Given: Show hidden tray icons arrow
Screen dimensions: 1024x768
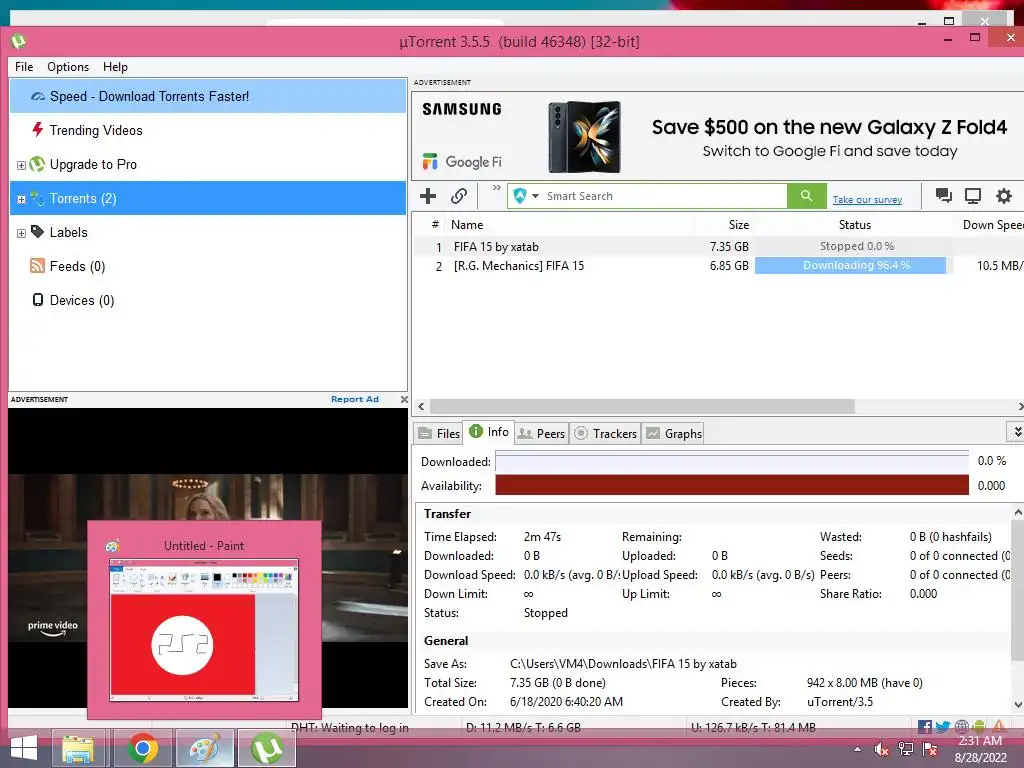Looking at the screenshot, I should coord(857,750).
